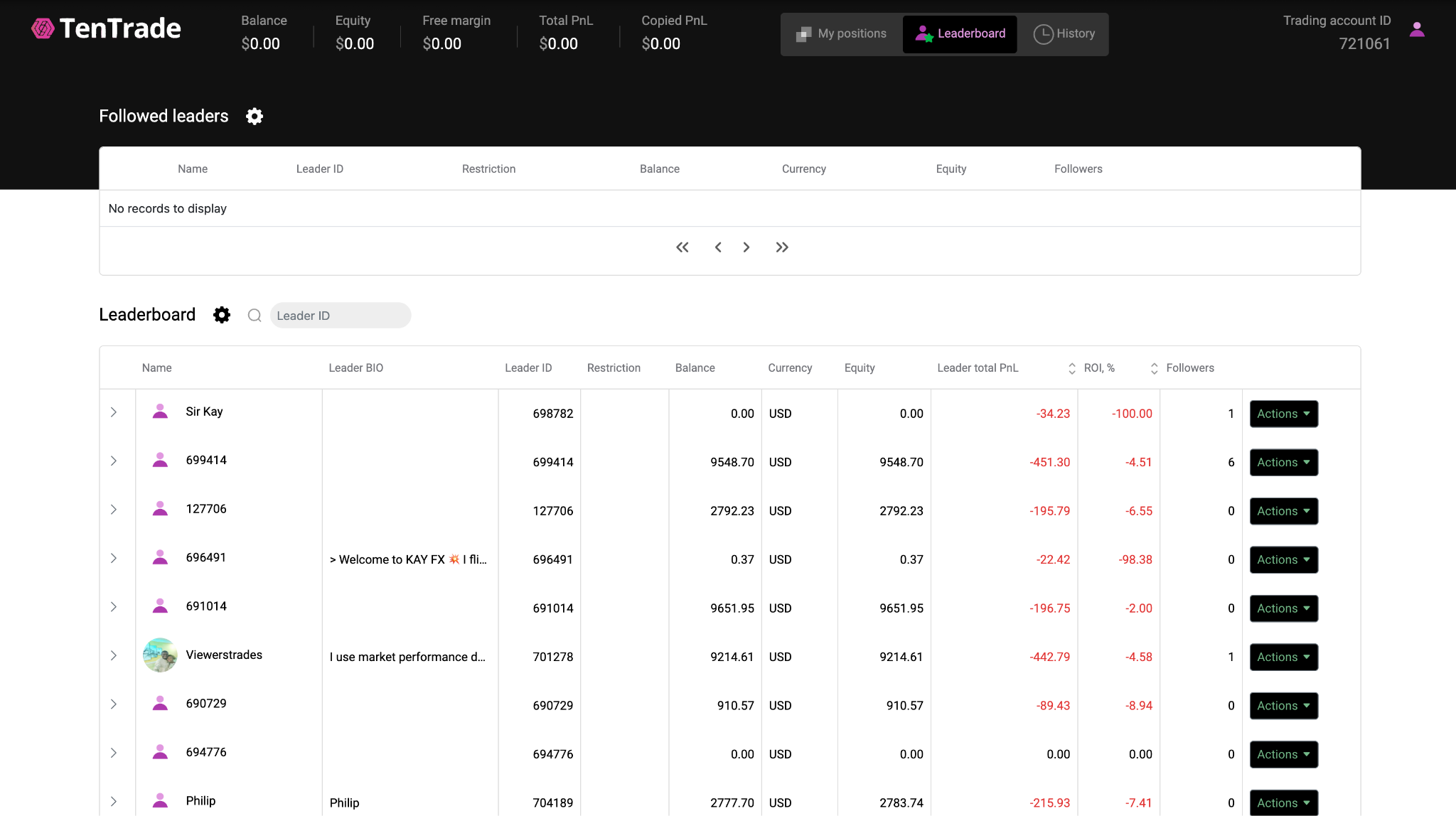Open Actions dropdown for Viewerstrades
The image size is (1456, 816).
tap(1284, 657)
